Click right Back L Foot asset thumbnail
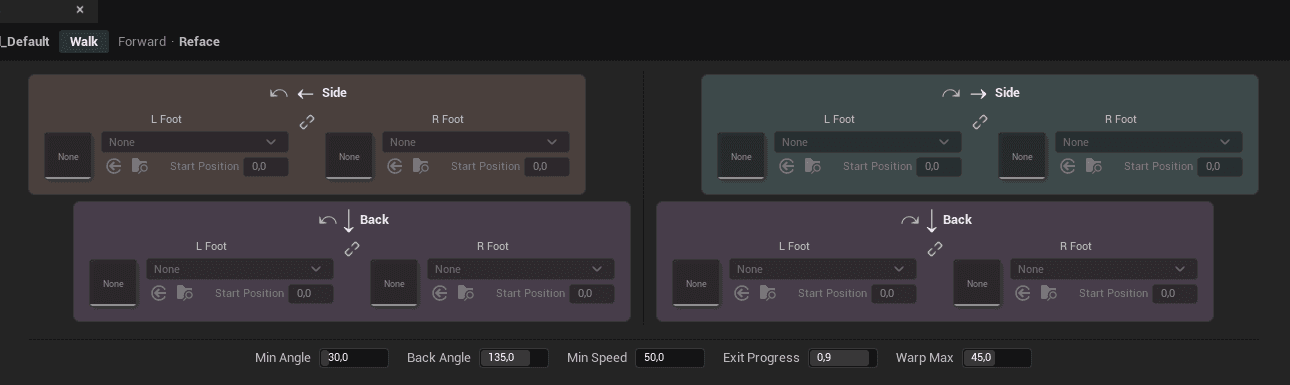The image size is (1290, 385). (x=696, y=283)
